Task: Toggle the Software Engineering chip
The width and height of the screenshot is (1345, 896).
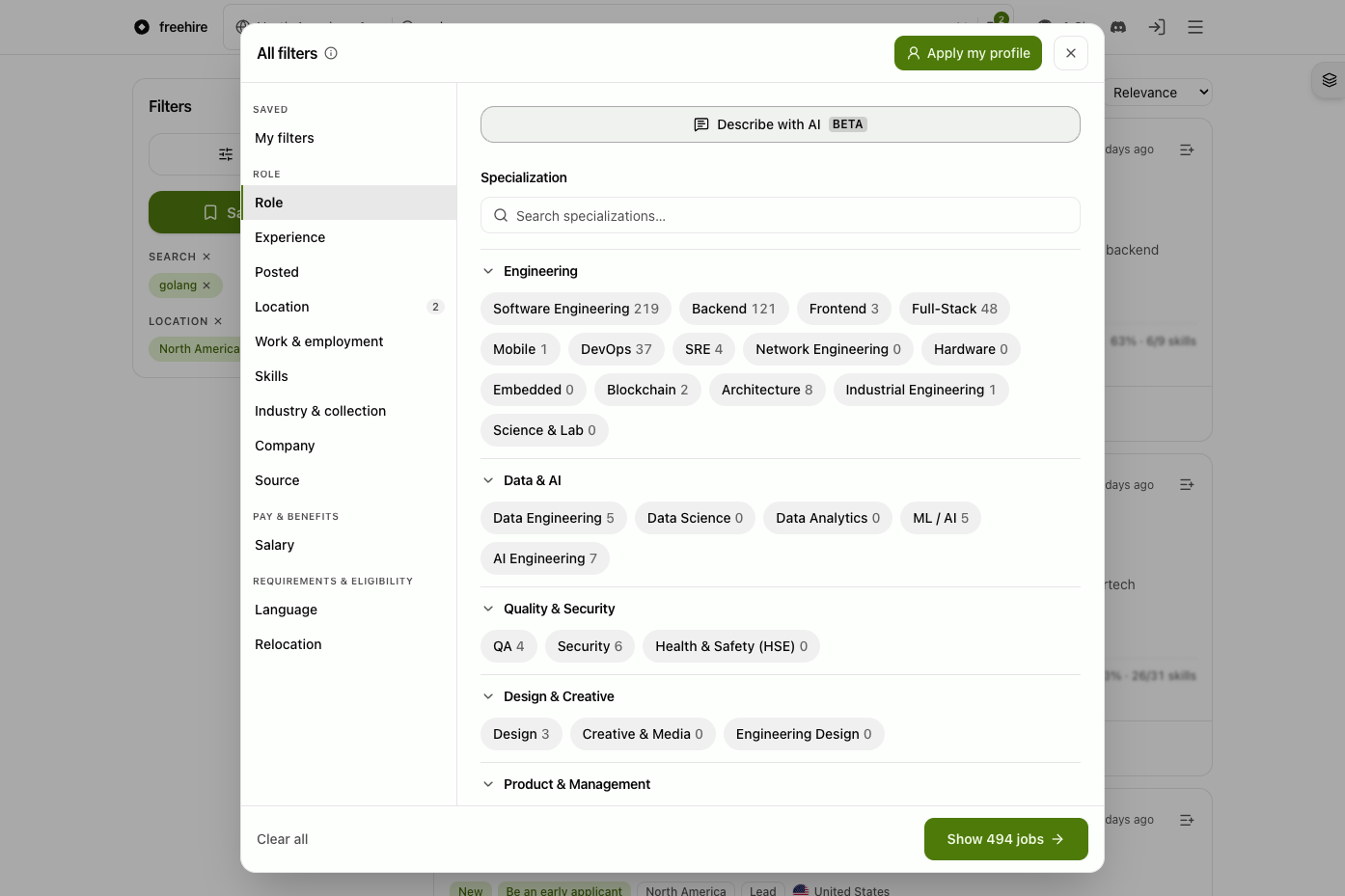Action: pyautogui.click(x=576, y=309)
